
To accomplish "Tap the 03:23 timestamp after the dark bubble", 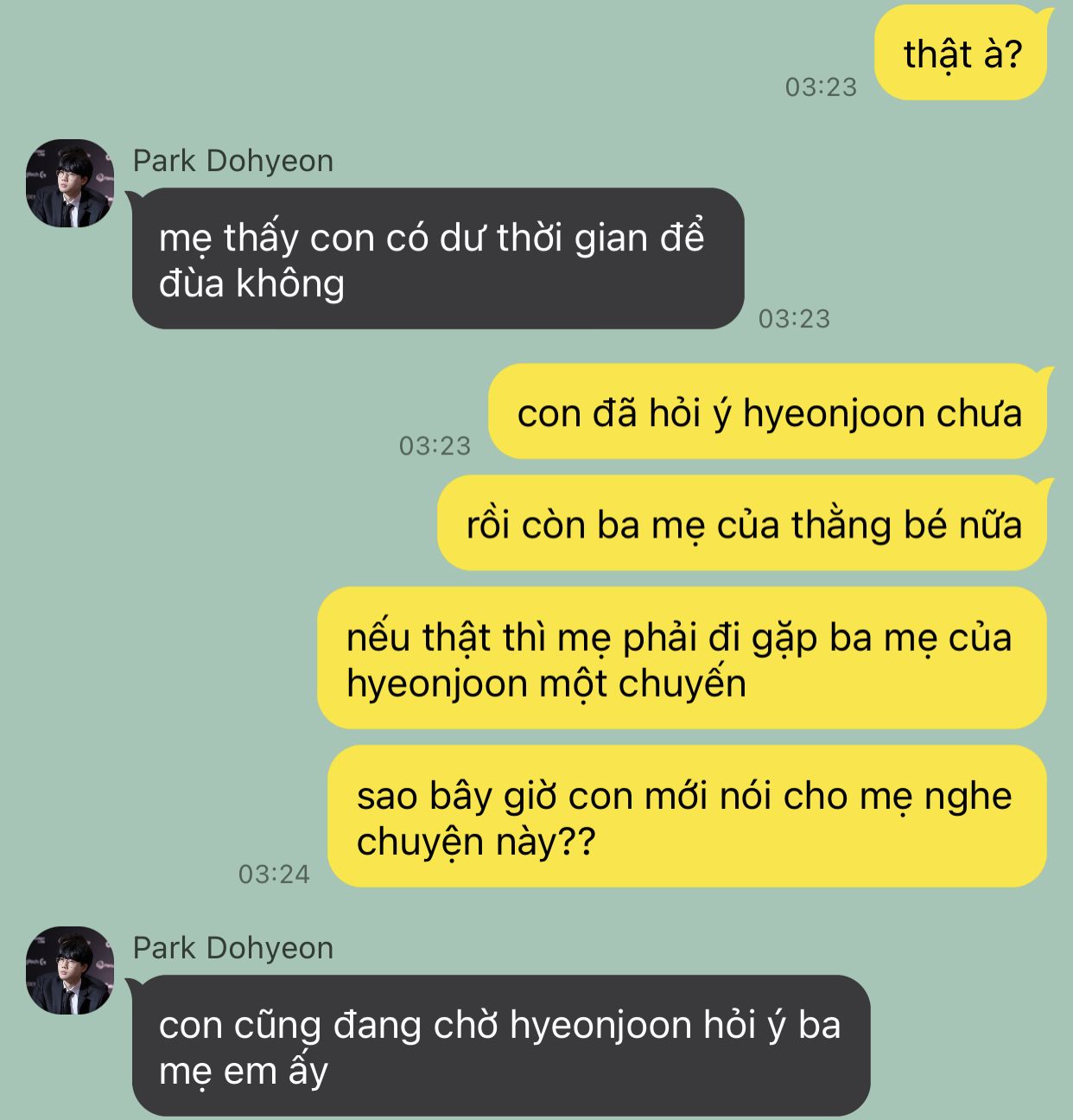I will click(794, 319).
